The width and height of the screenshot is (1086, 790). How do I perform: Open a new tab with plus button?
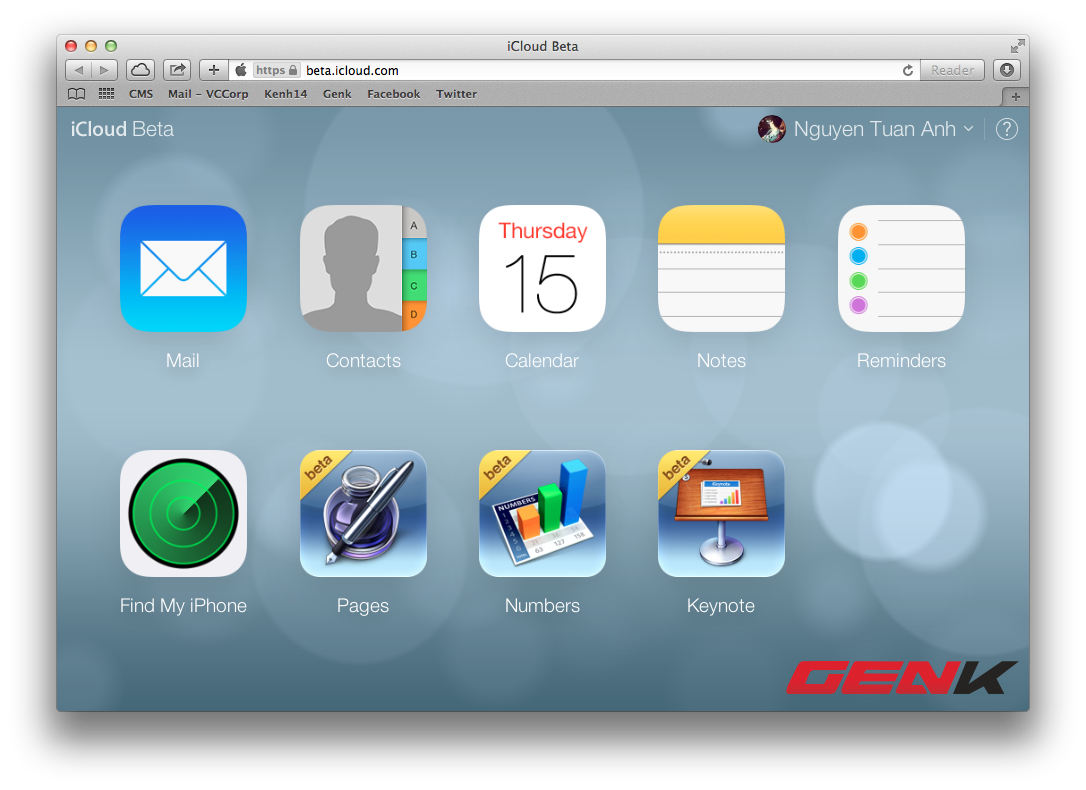(x=1015, y=97)
